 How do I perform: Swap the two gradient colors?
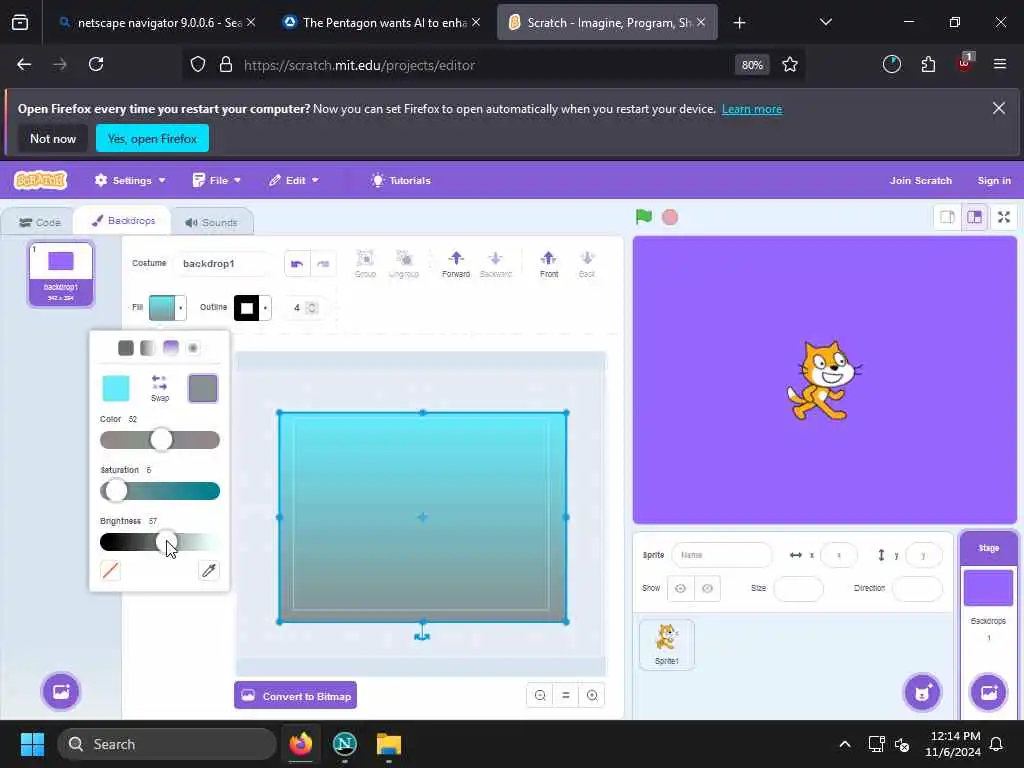(160, 388)
